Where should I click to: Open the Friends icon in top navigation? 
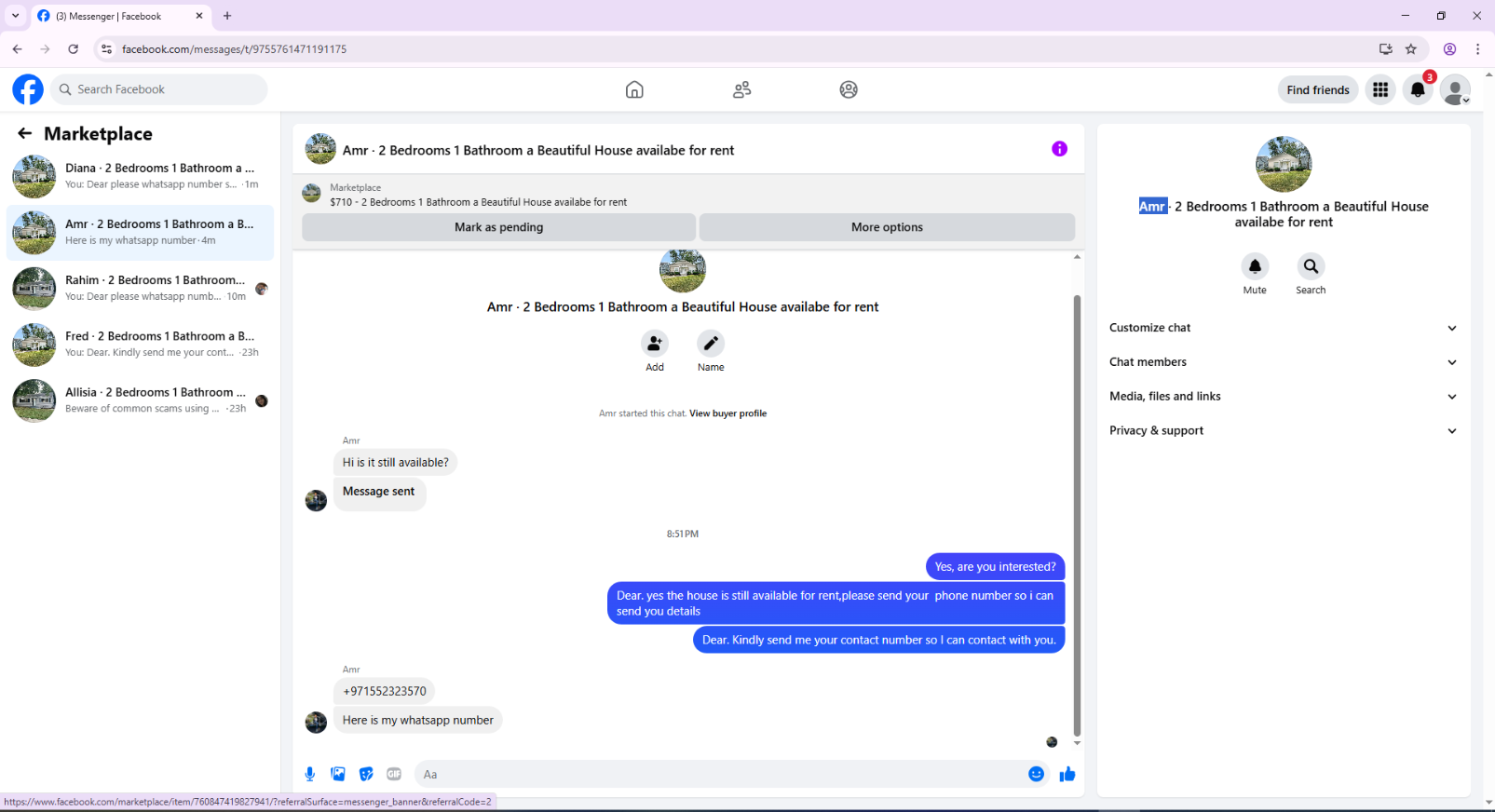(741, 89)
